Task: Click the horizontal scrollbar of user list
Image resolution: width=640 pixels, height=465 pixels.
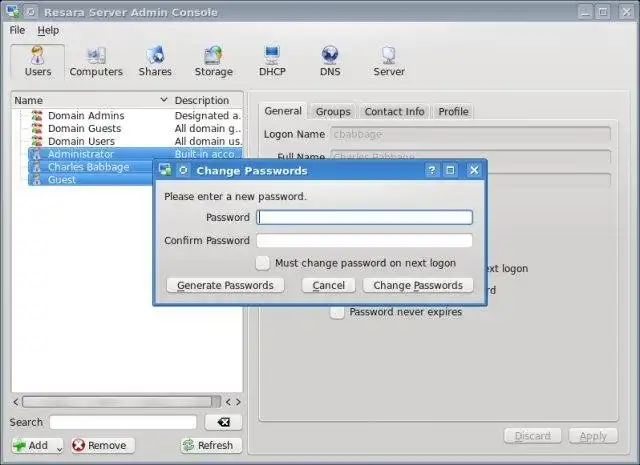Action: pos(121,402)
